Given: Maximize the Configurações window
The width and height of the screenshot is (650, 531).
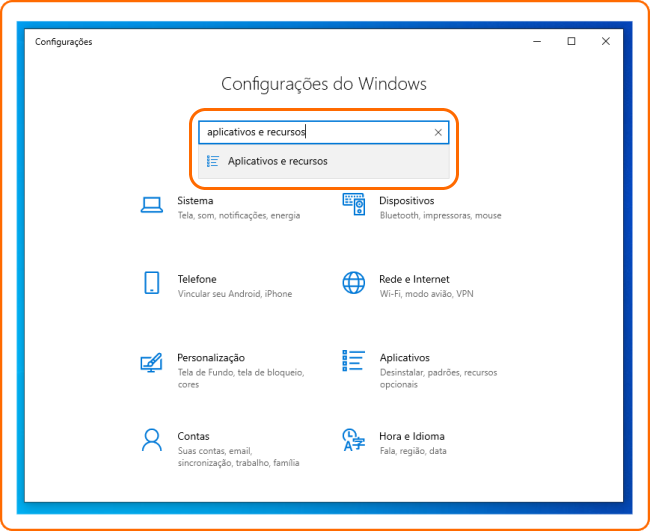Looking at the screenshot, I should coord(572,41).
